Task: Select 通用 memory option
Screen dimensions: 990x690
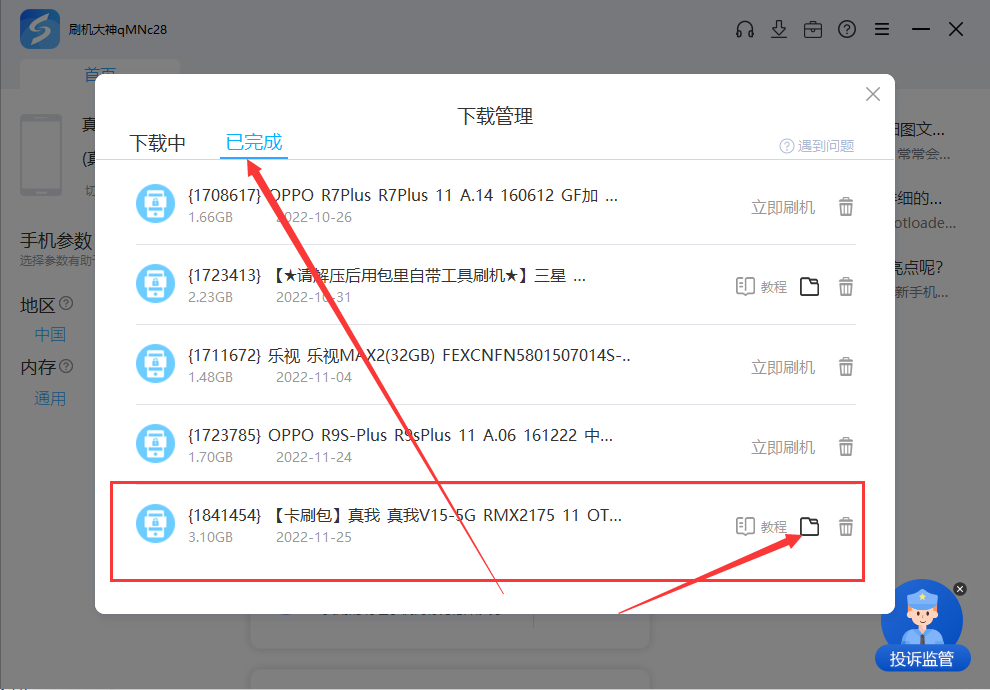Action: click(x=50, y=399)
